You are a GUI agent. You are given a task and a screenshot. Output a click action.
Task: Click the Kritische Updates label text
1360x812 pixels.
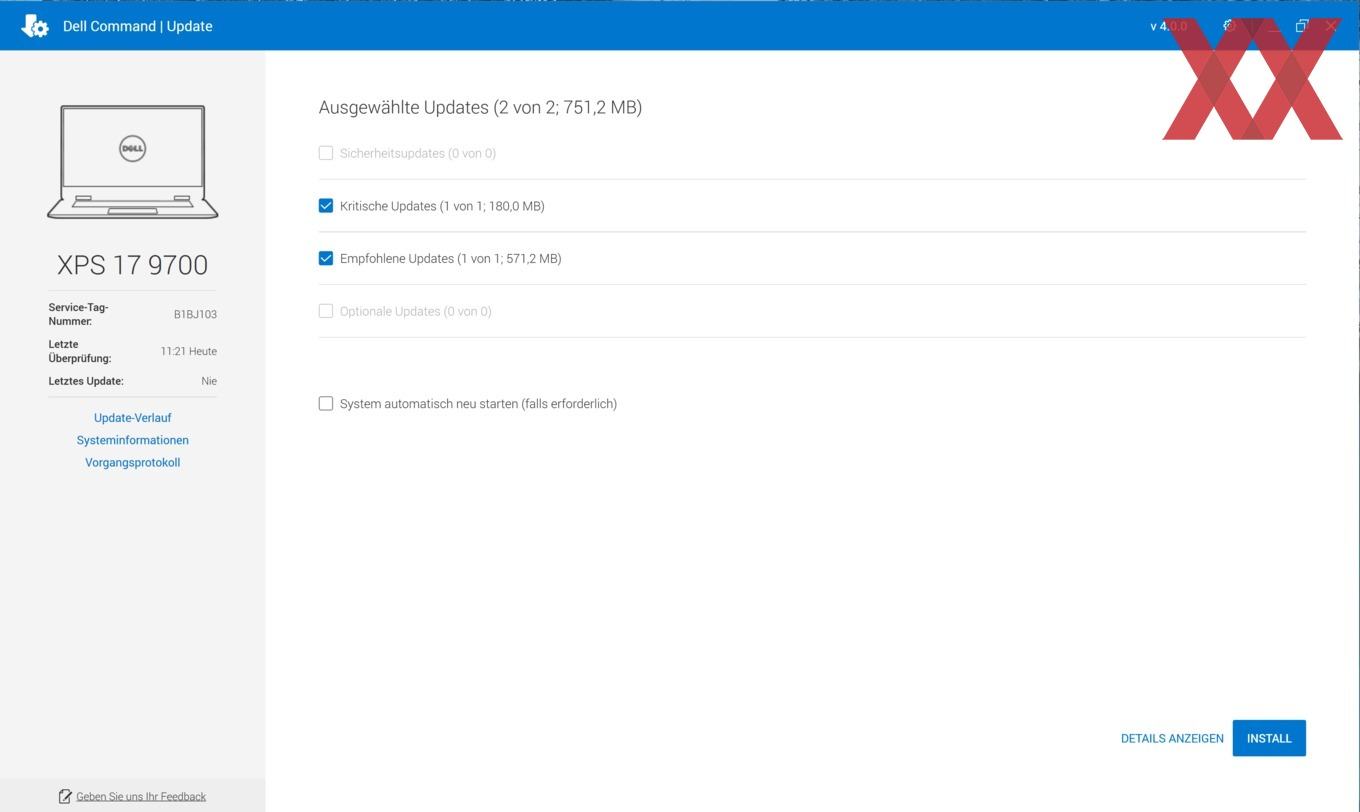coord(442,206)
